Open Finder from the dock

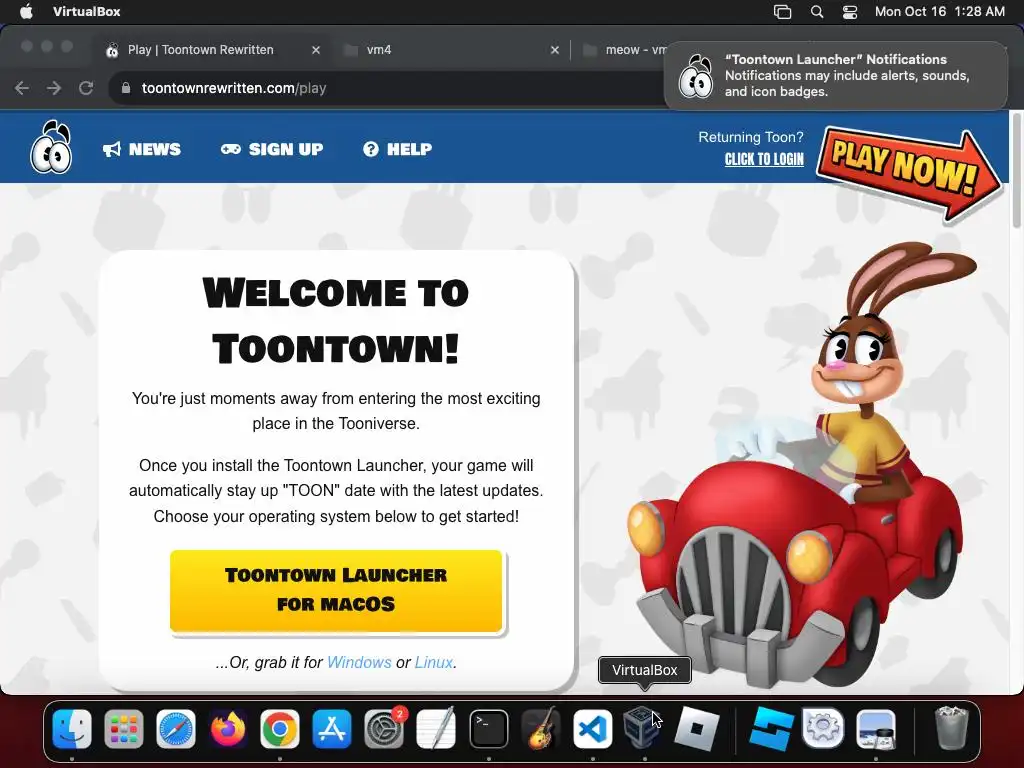pyautogui.click(x=72, y=729)
